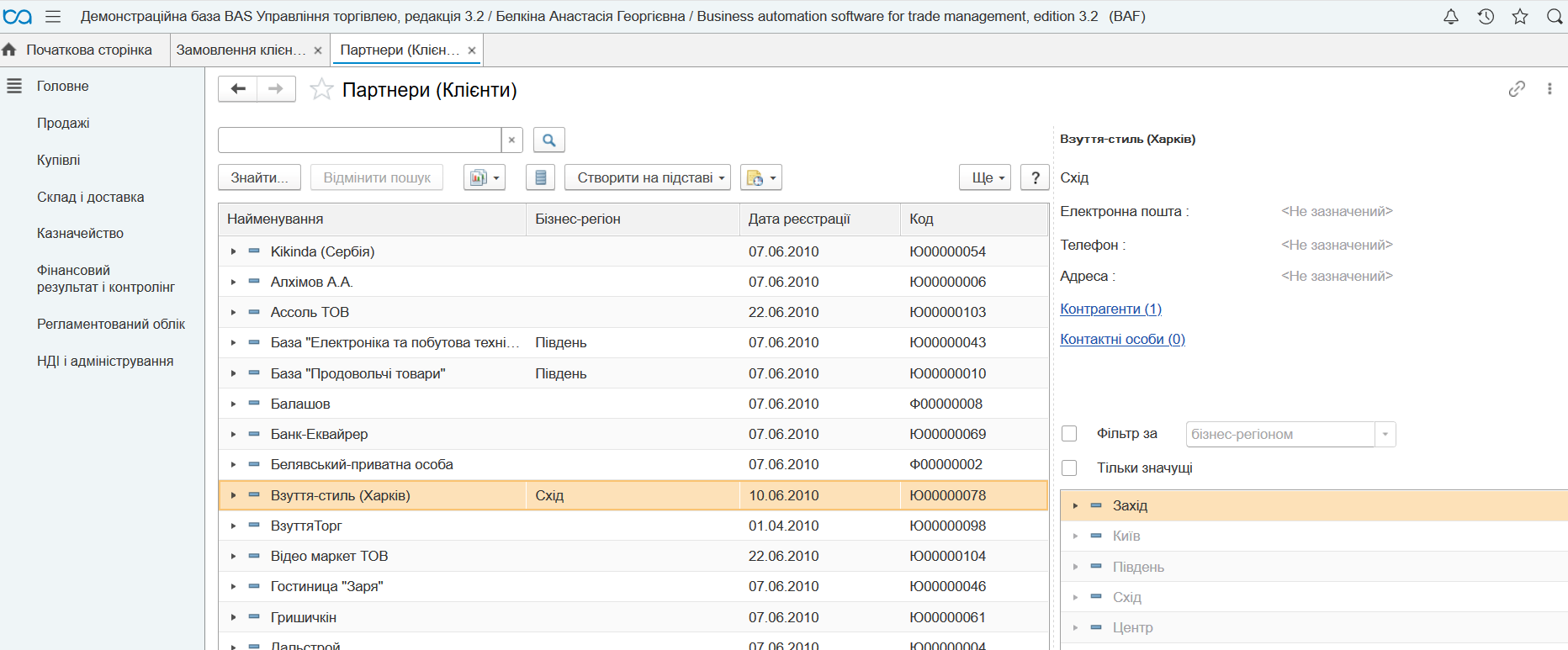1568x650 pixels.
Task: Expand the Взуття-стиль (Харків) row
Action: coord(233,495)
